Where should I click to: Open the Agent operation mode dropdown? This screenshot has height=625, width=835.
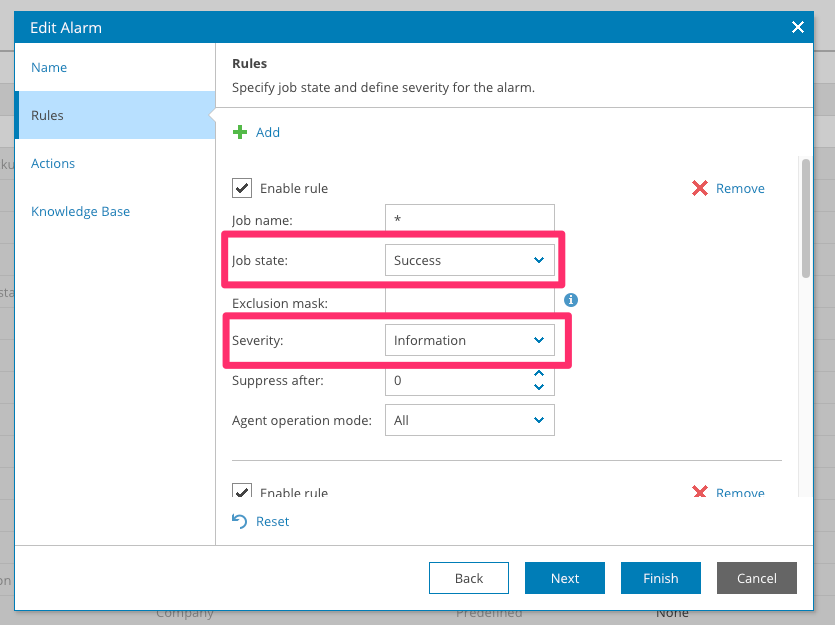pos(469,420)
